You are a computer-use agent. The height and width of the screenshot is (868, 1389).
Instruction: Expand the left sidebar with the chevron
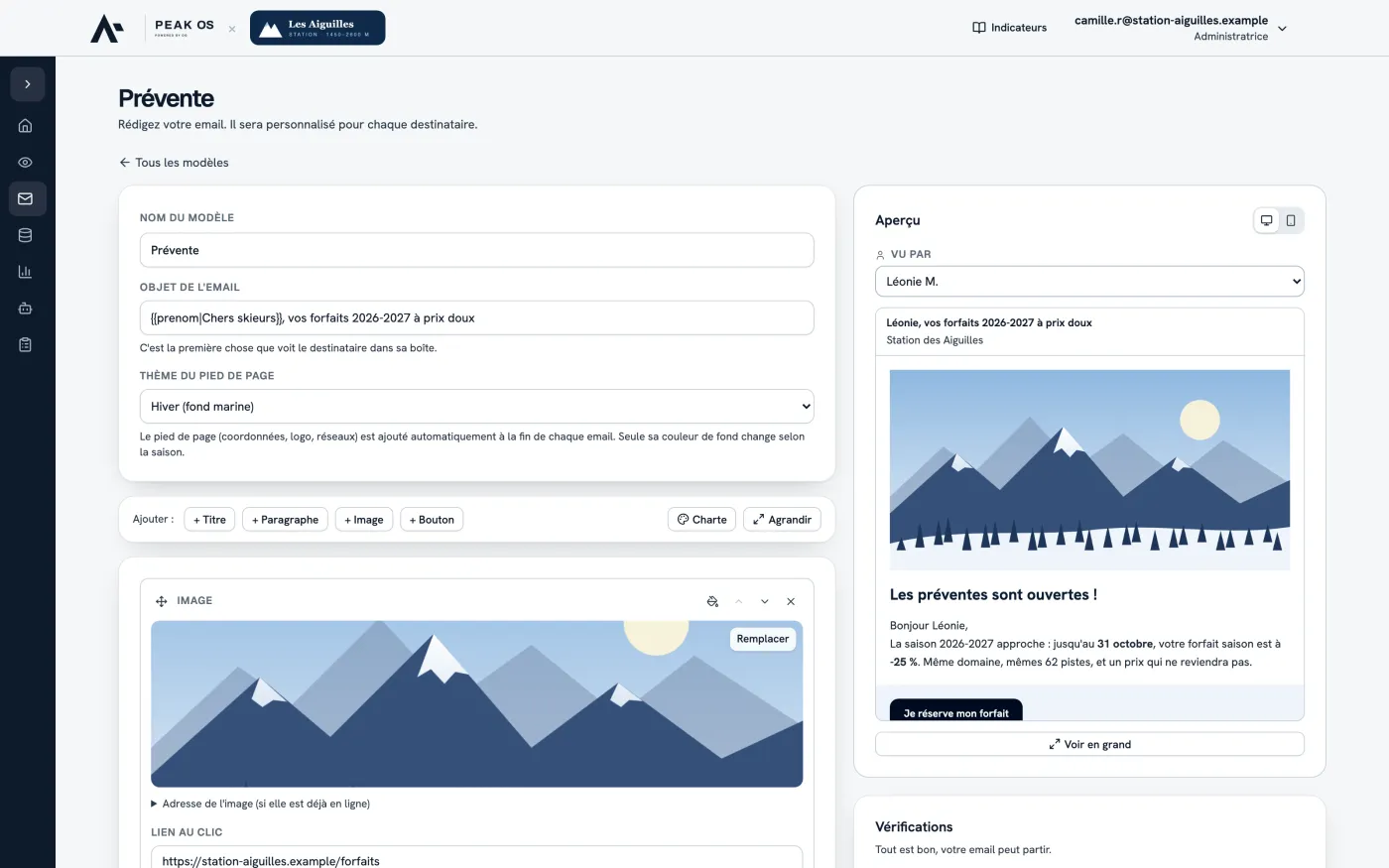click(x=27, y=84)
